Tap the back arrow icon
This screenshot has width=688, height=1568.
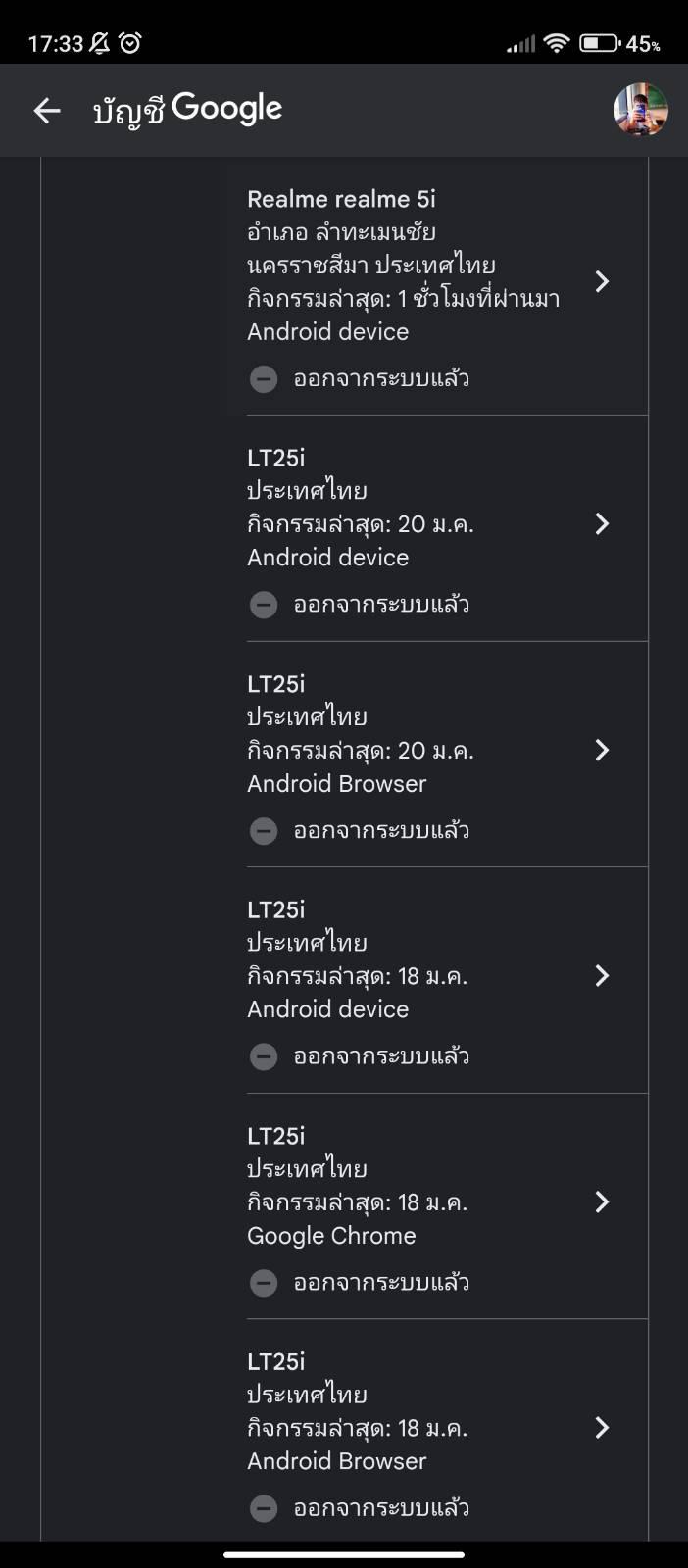coord(47,111)
